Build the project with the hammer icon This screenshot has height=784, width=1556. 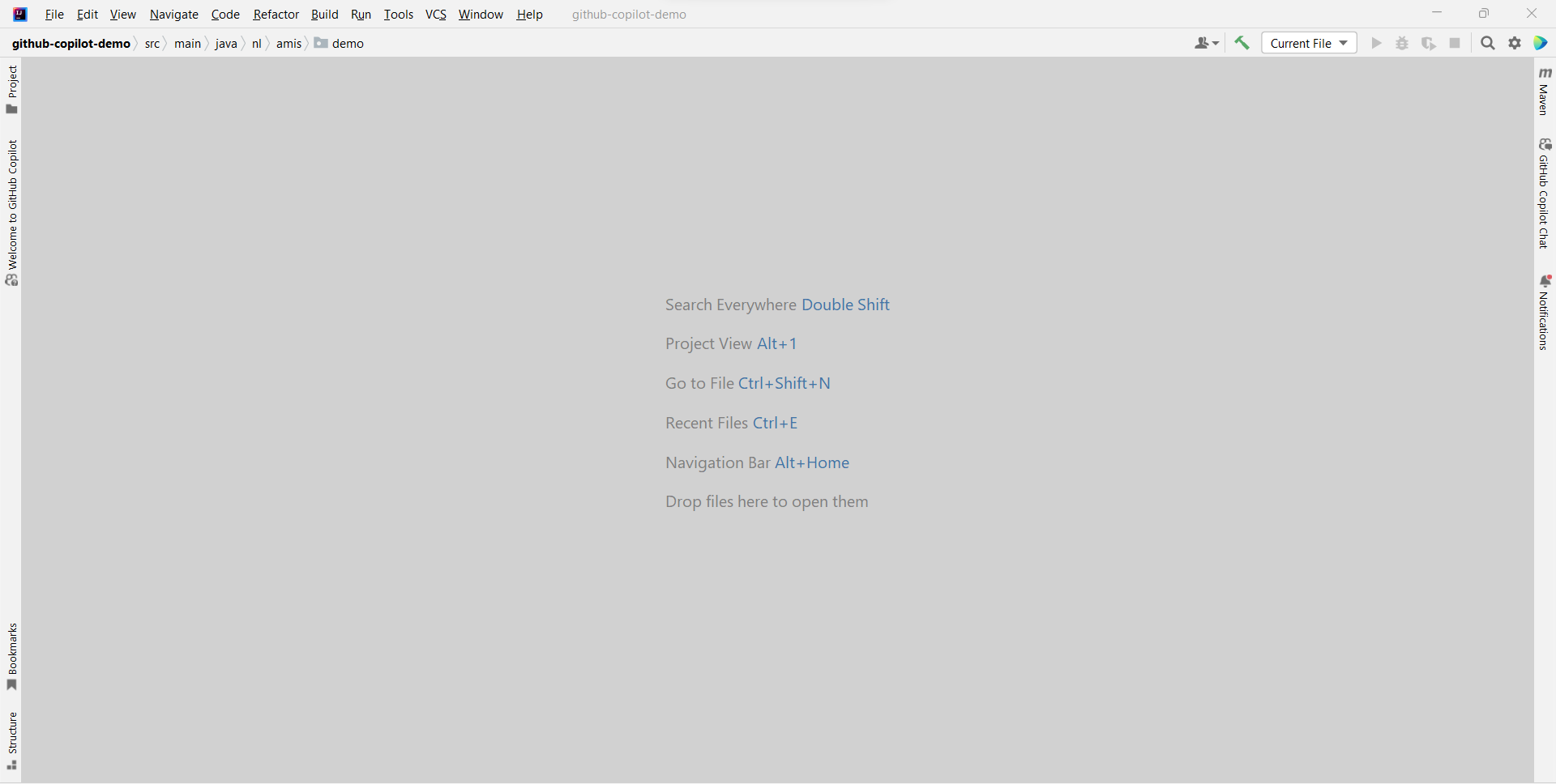(1242, 43)
